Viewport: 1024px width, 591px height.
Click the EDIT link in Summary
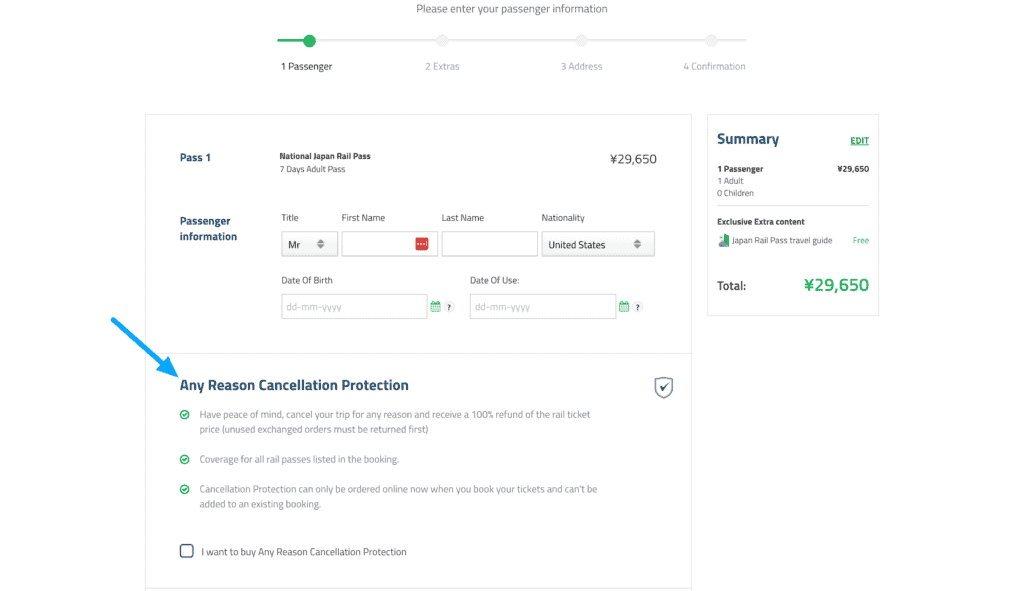[859, 140]
